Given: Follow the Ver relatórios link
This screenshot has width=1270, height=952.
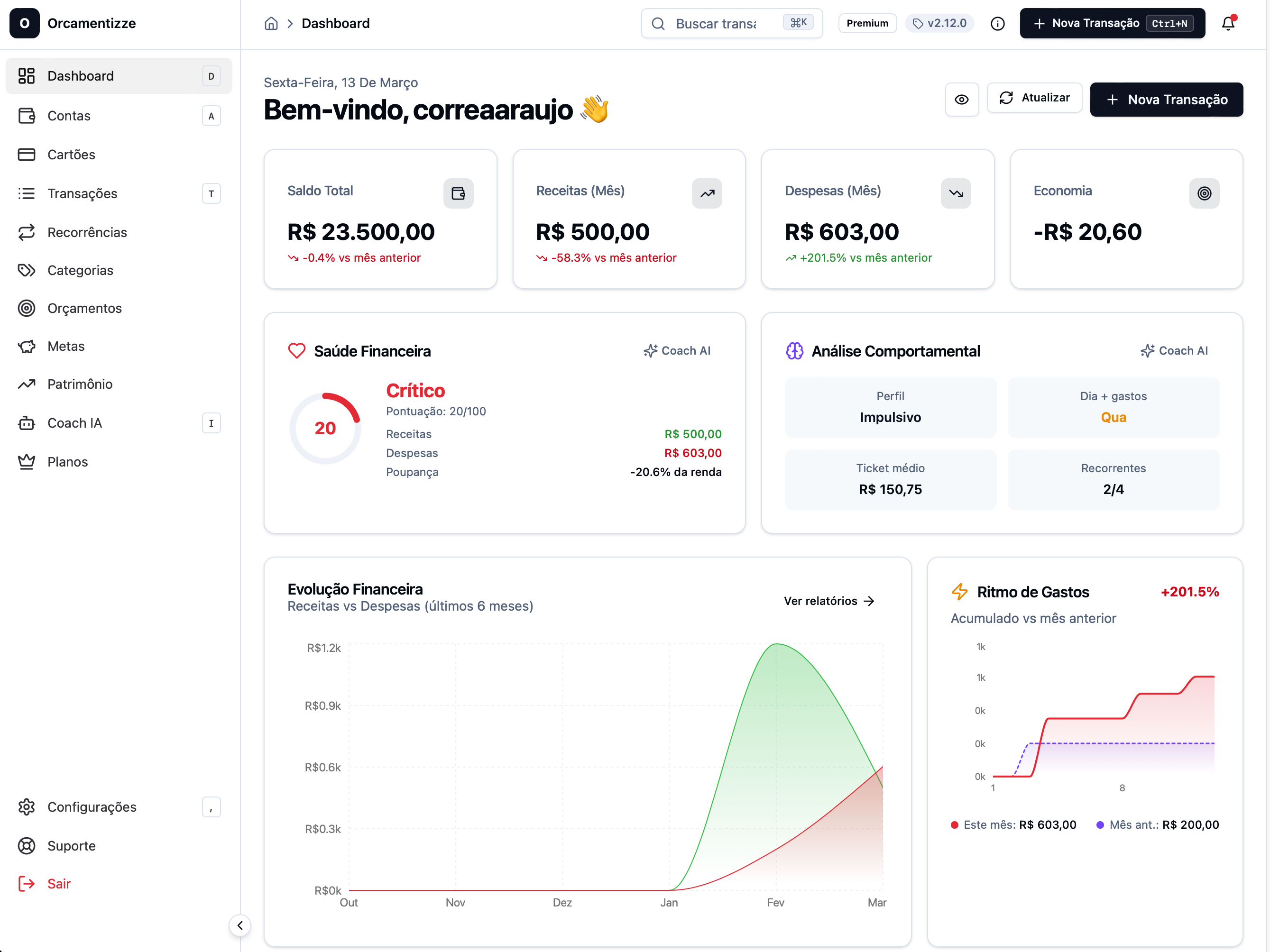Looking at the screenshot, I should click(x=828, y=601).
